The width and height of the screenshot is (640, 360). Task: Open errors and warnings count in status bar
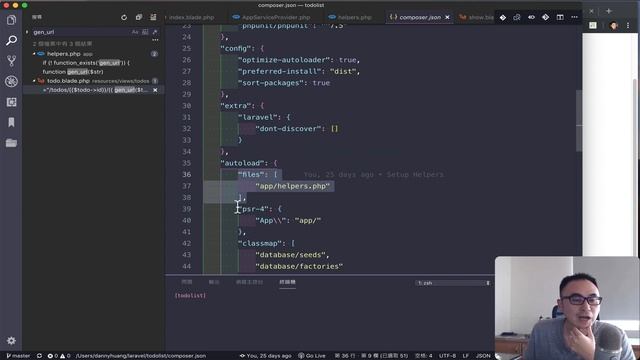point(59,356)
